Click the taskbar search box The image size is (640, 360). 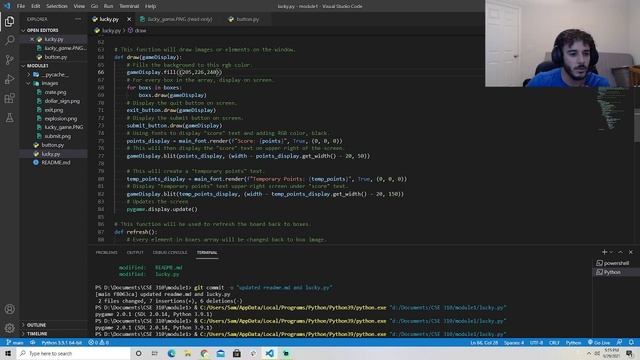[x=73, y=353]
